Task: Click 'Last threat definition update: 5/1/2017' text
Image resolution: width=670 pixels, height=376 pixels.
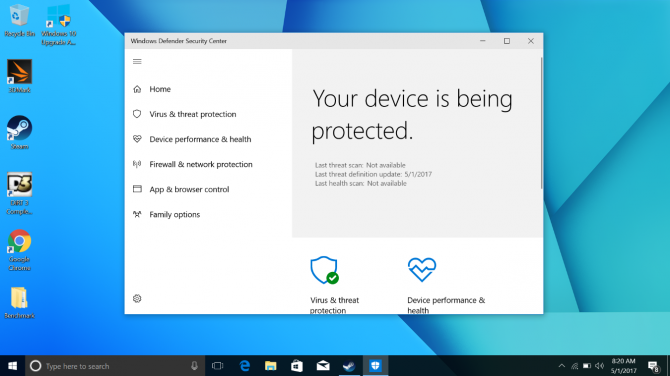Action: pos(373,174)
